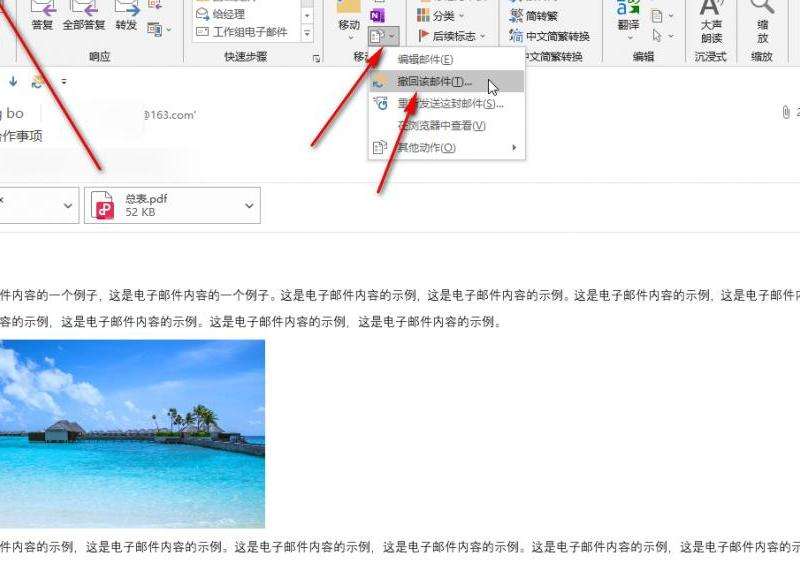Click the OneNote icon
Image resolution: width=800 pixels, height=581 pixels.
pyautogui.click(x=377, y=16)
